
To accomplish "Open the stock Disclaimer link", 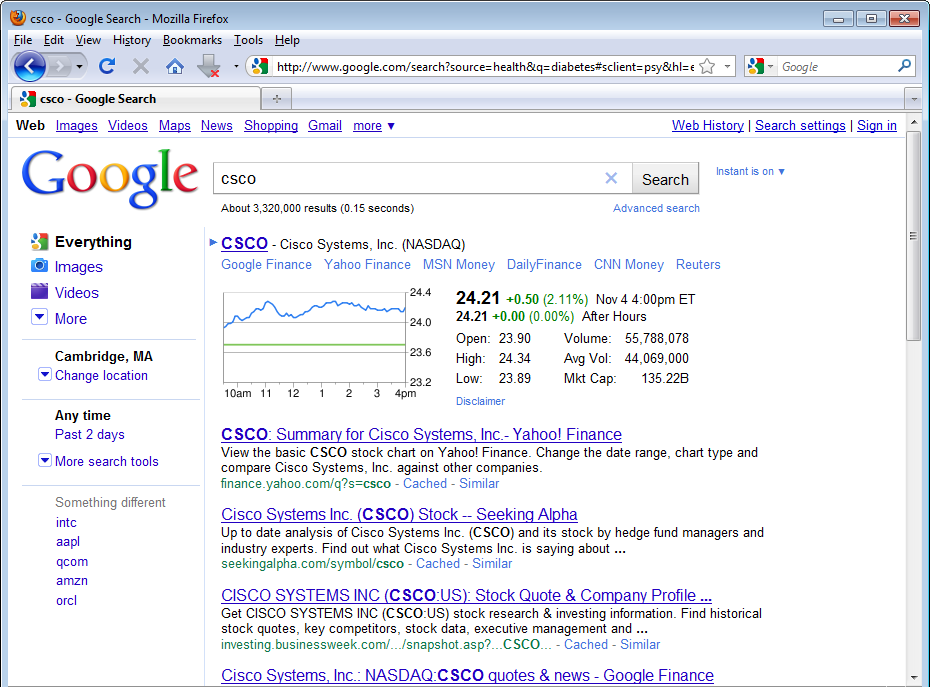I will click(480, 401).
